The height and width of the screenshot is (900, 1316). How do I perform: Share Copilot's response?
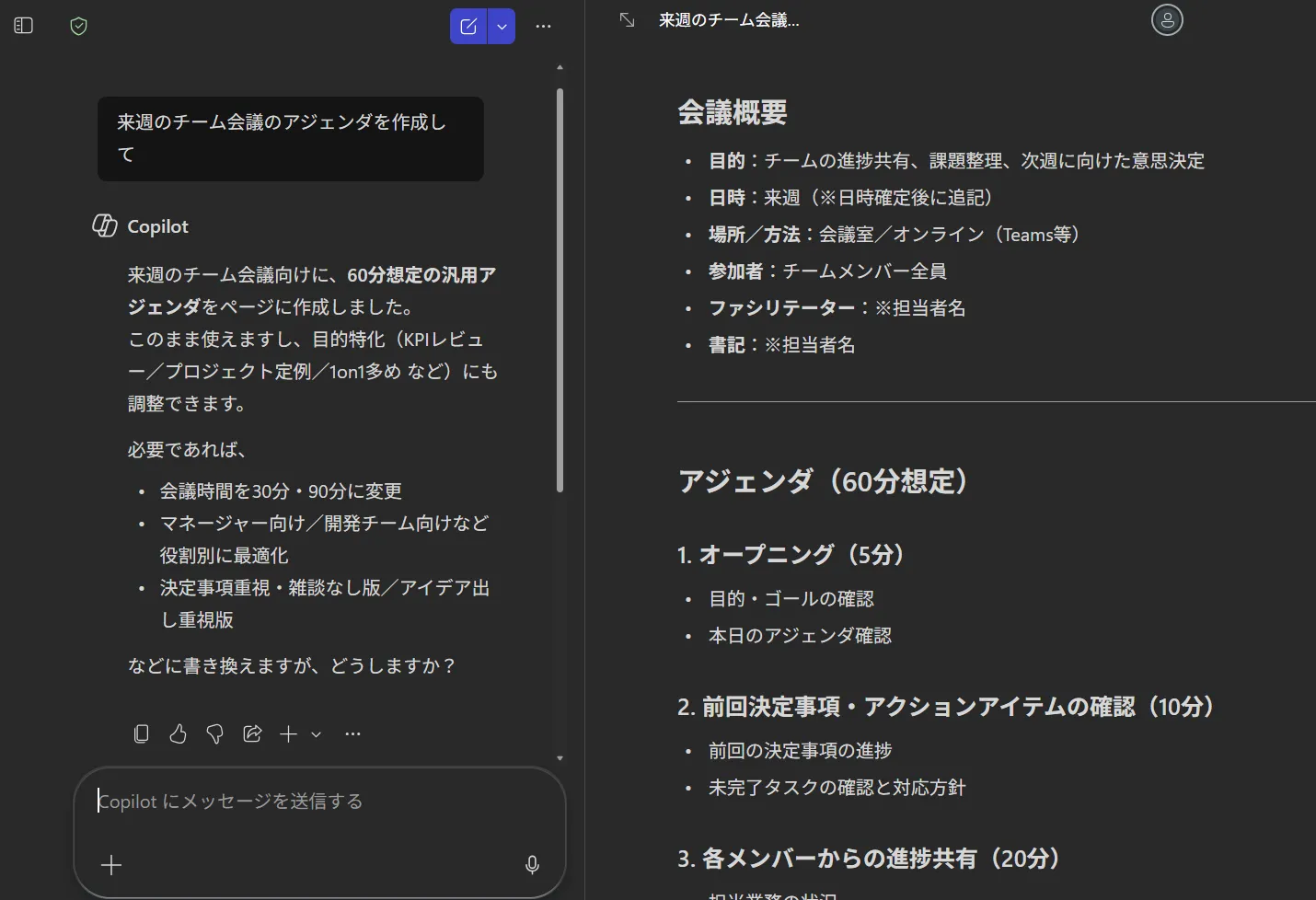[251, 733]
